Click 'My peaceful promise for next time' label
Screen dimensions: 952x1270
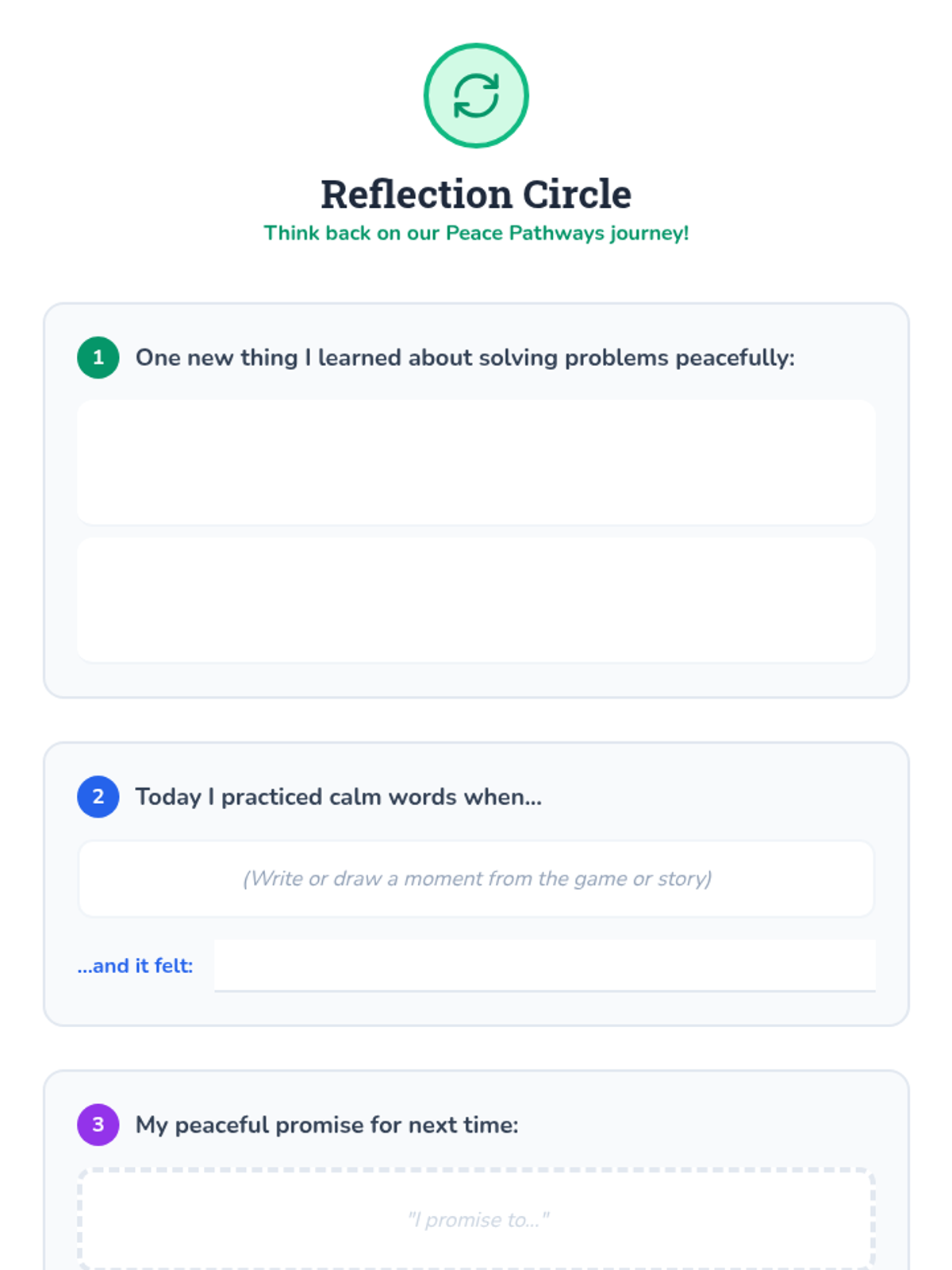pyautogui.click(x=327, y=1125)
